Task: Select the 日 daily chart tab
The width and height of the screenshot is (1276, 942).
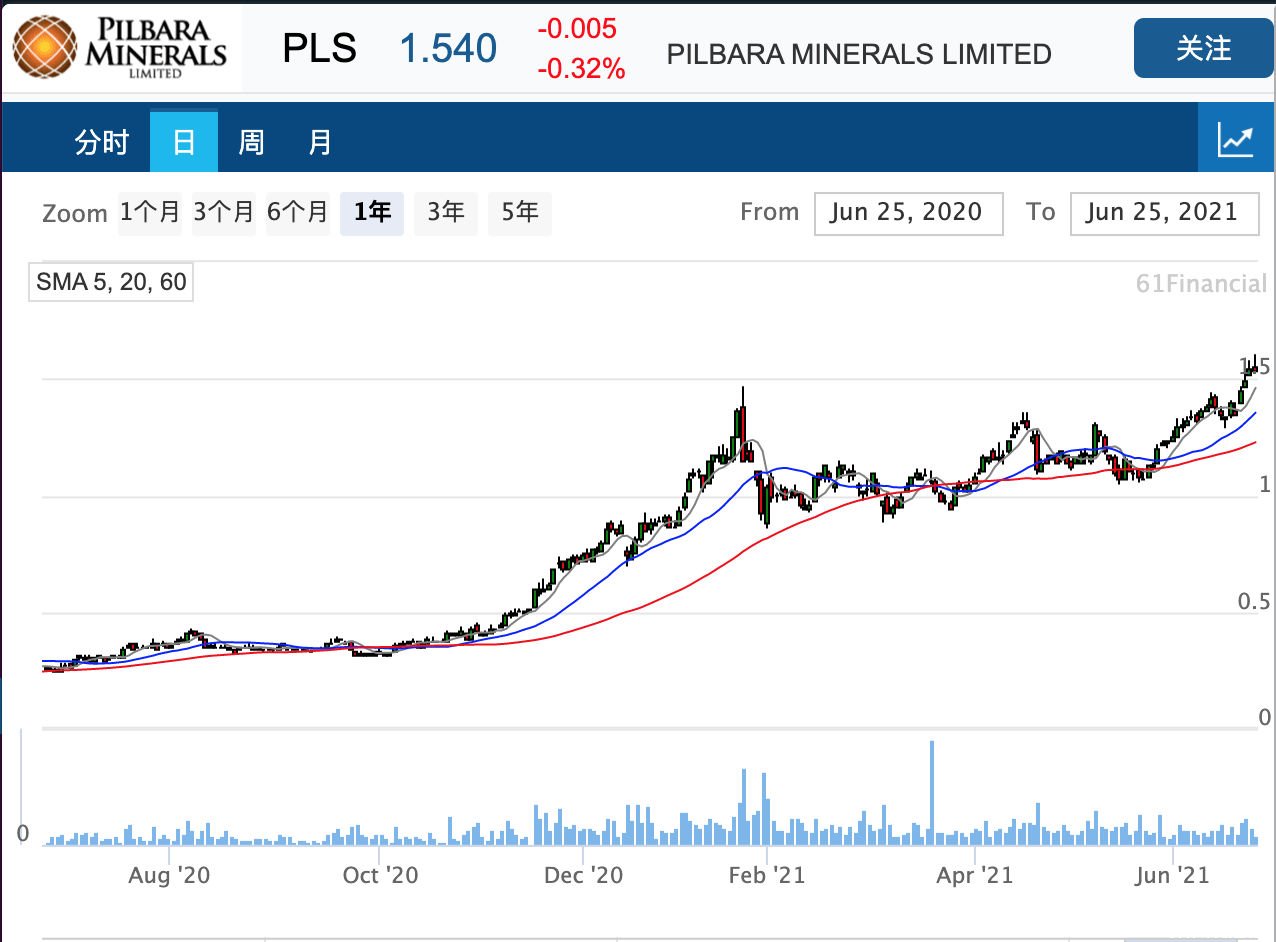Action: tap(184, 142)
